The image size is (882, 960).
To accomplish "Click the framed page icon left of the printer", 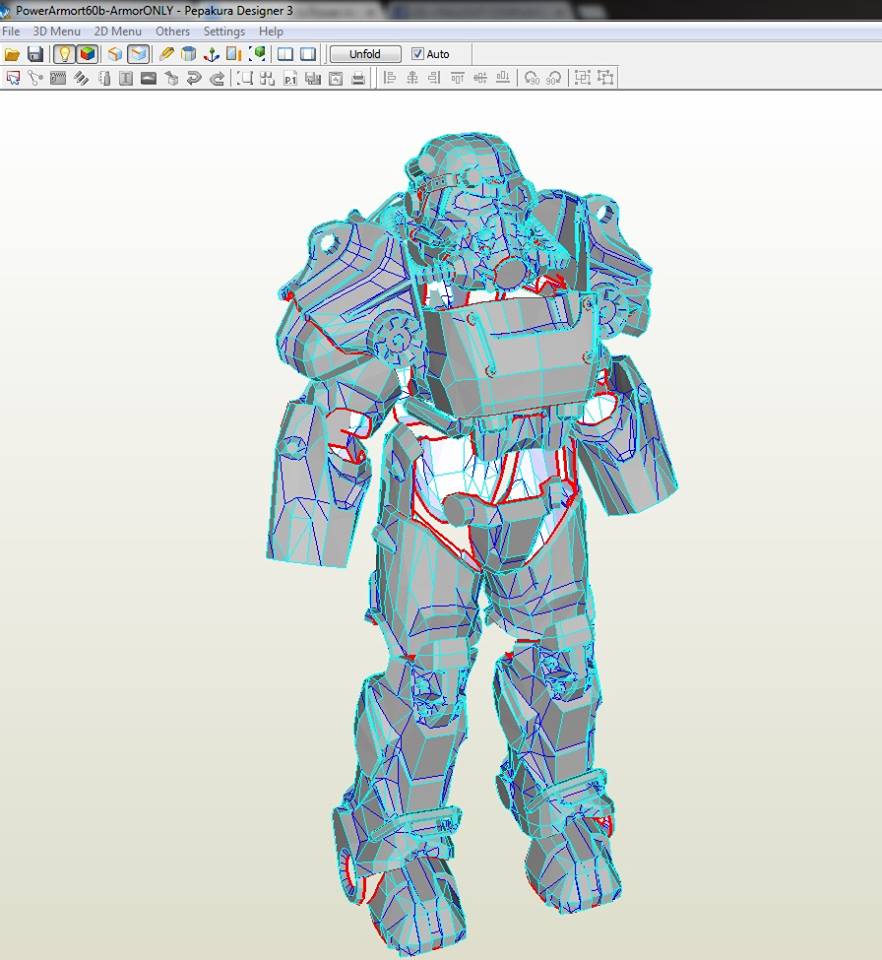I will pos(335,78).
